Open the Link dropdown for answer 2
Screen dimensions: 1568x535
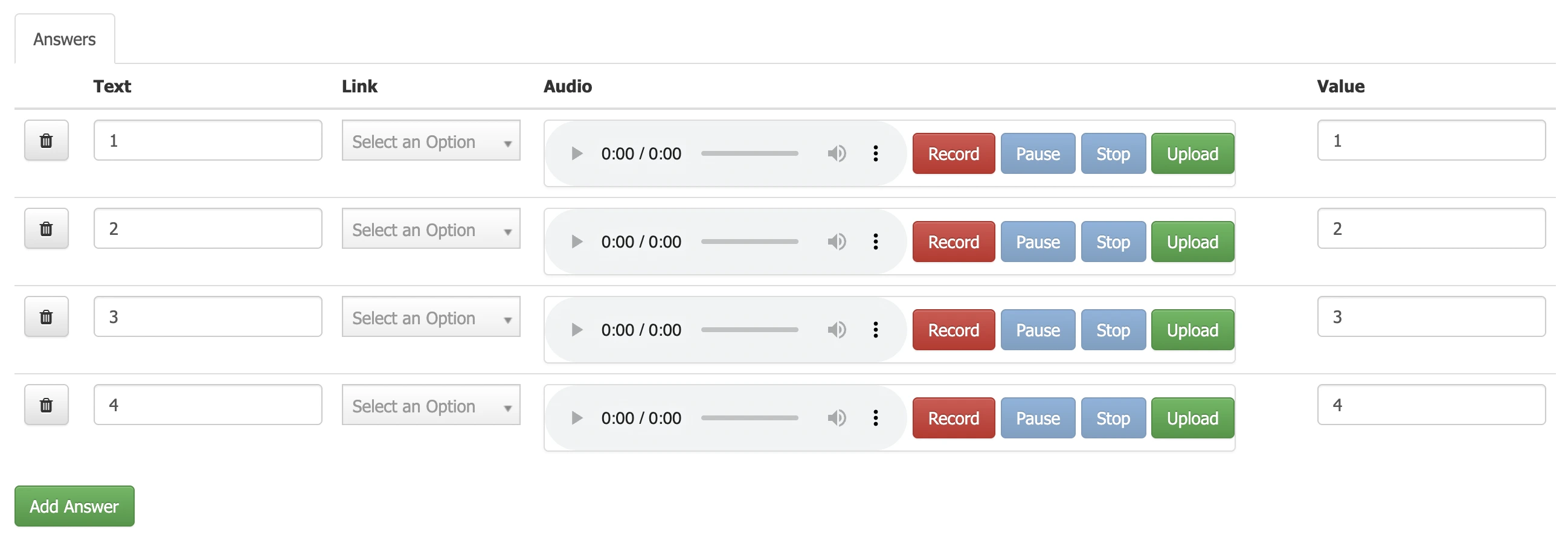(x=430, y=229)
